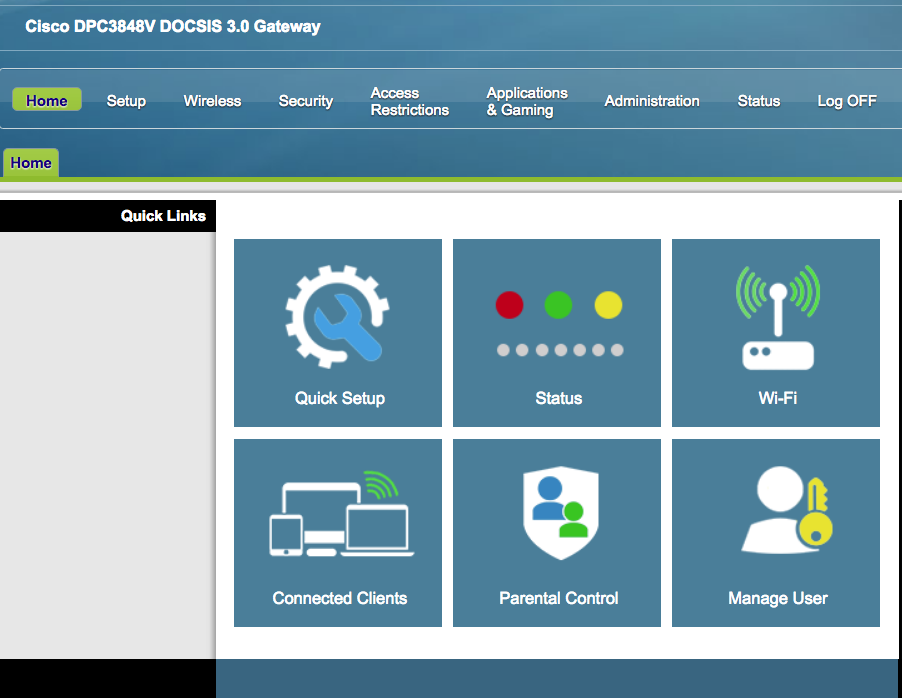
Task: Open the Wireless menu
Action: point(212,101)
